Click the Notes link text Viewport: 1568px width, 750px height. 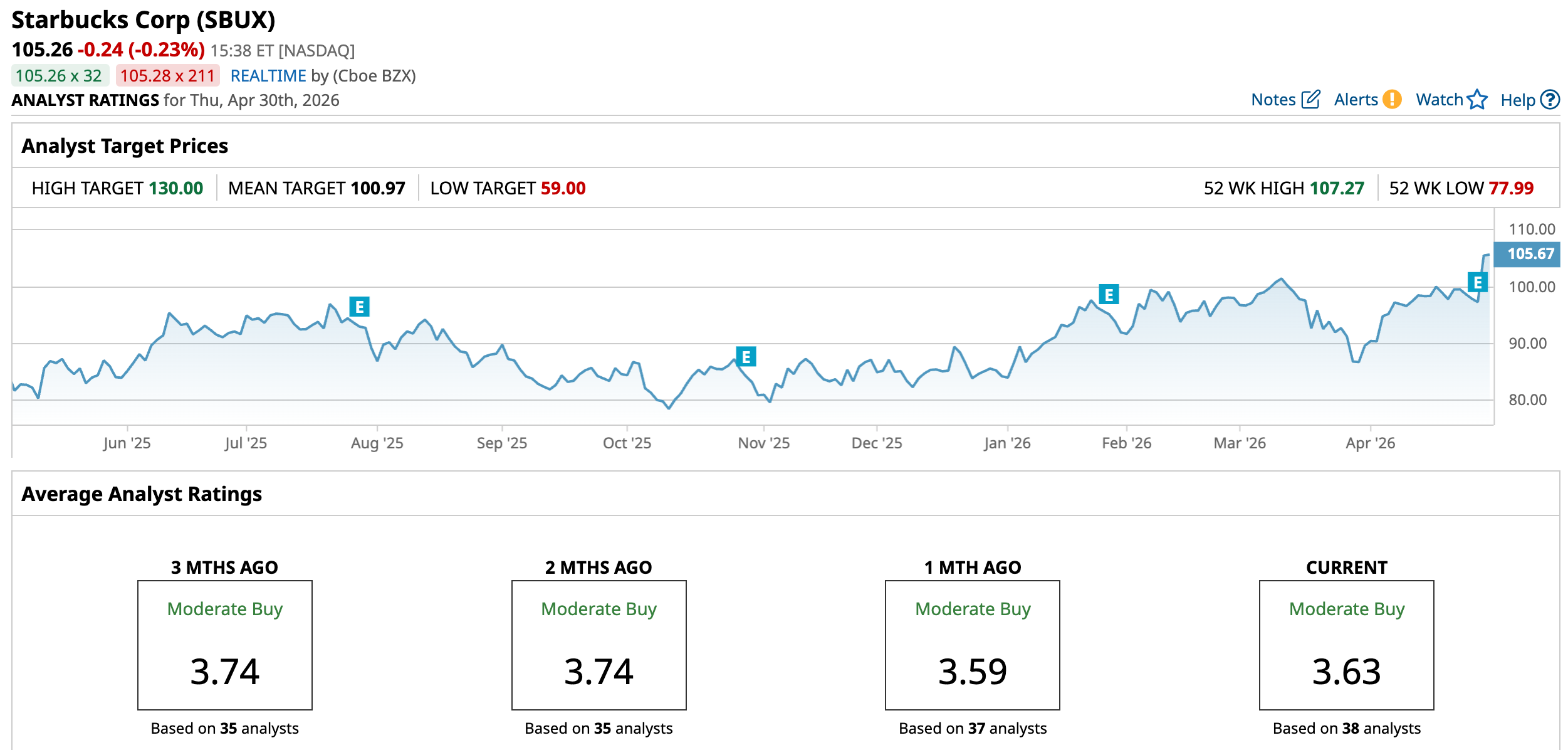1273,100
